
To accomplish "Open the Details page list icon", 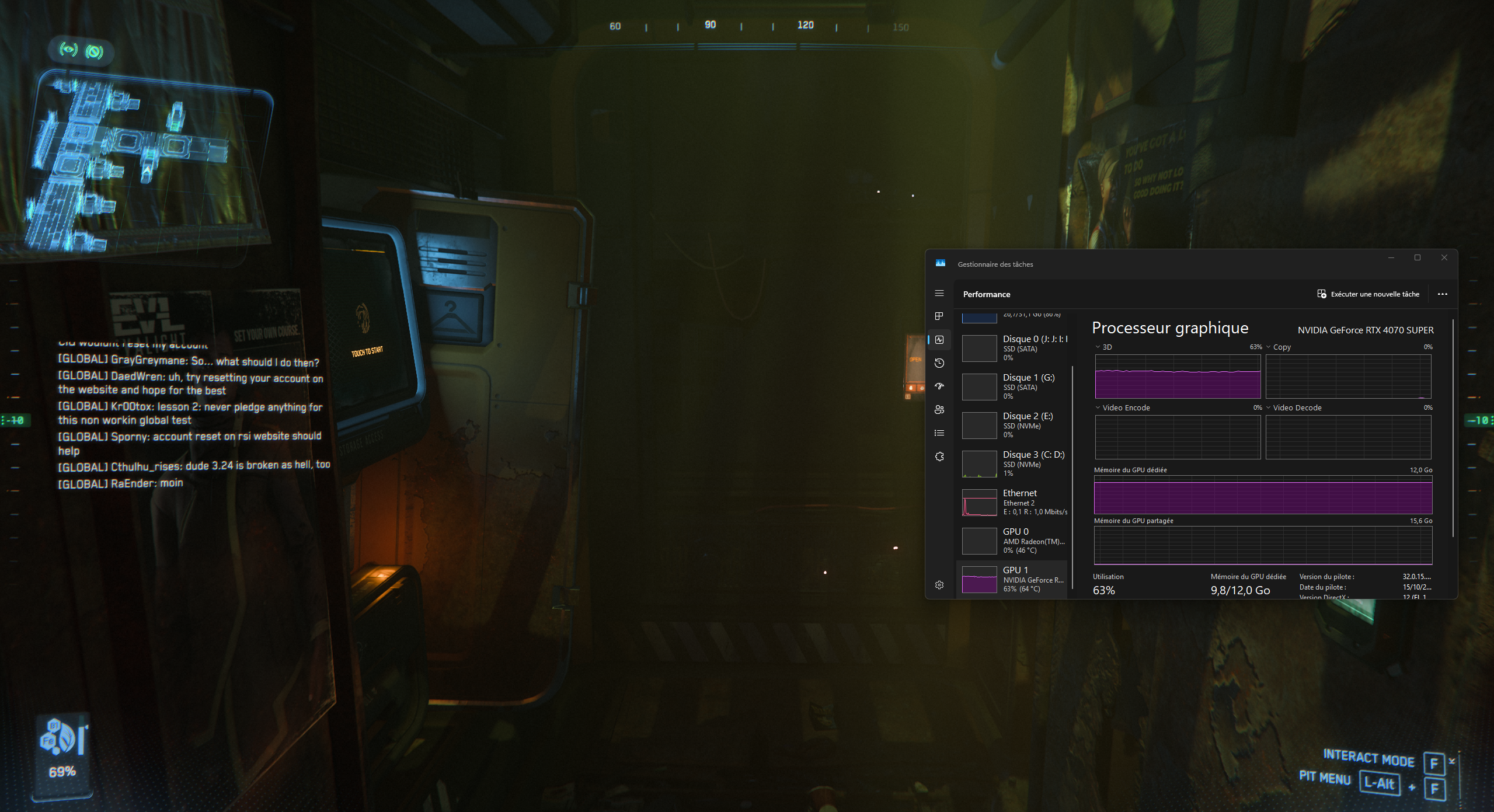I will (939, 433).
